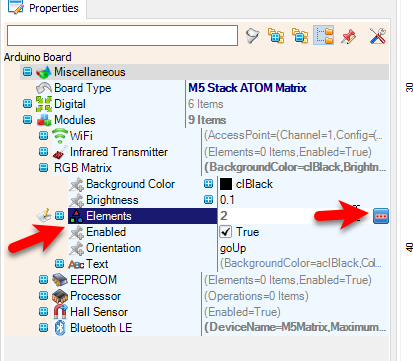Expand the Elements property
Screen dimensions: 413x361
click(x=59, y=216)
